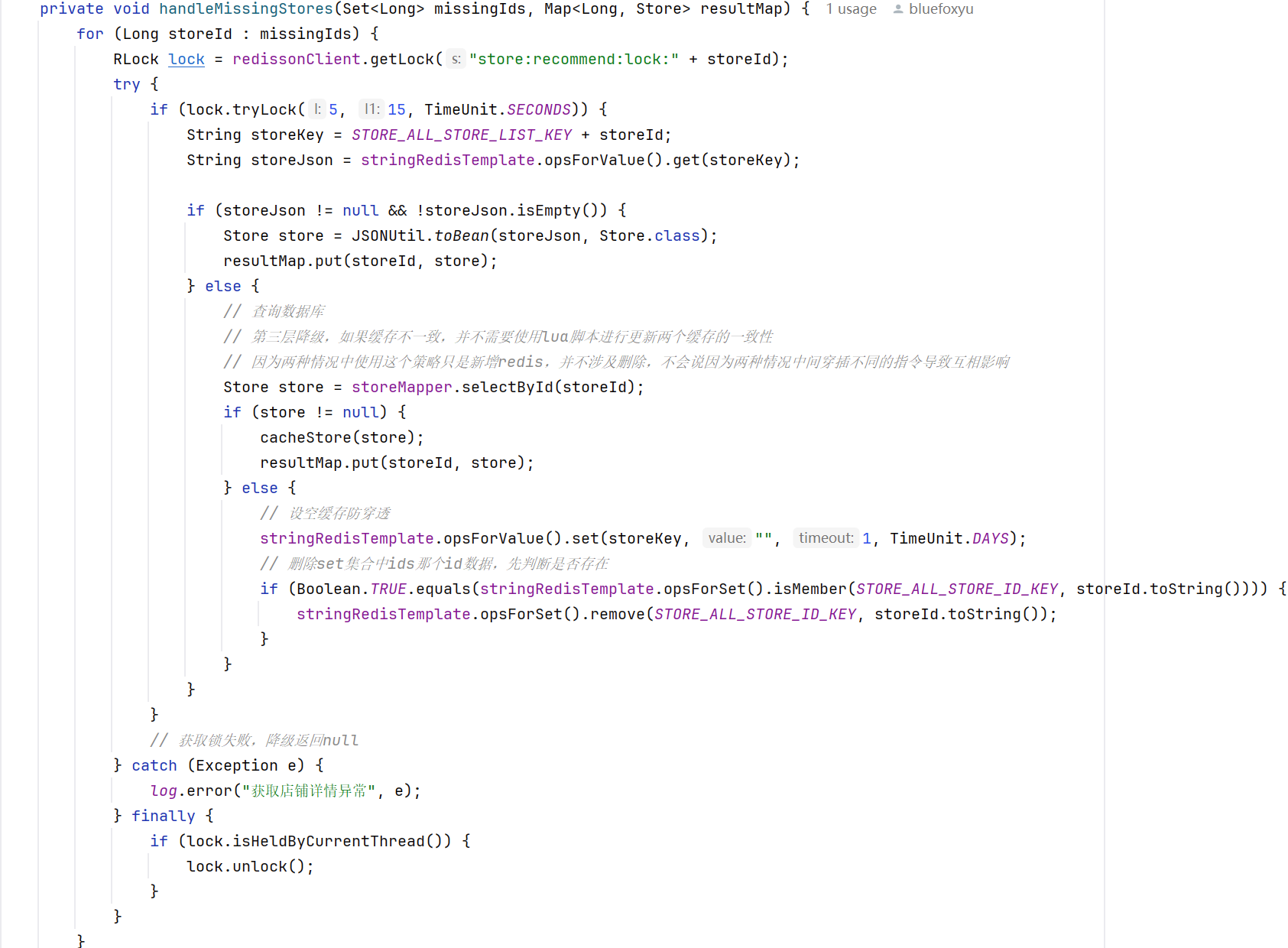Click the comment '// 设空缓存防穿透'
The image size is (1288, 948).
[325, 513]
